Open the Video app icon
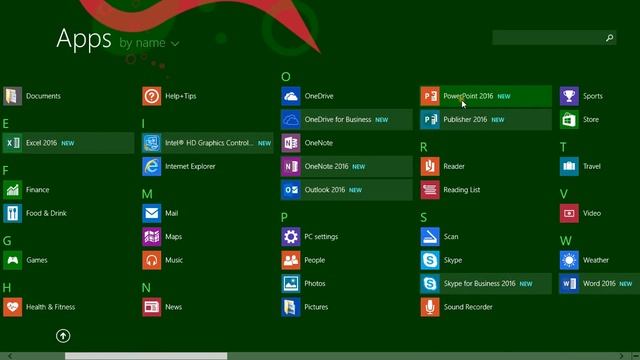 (x=569, y=213)
